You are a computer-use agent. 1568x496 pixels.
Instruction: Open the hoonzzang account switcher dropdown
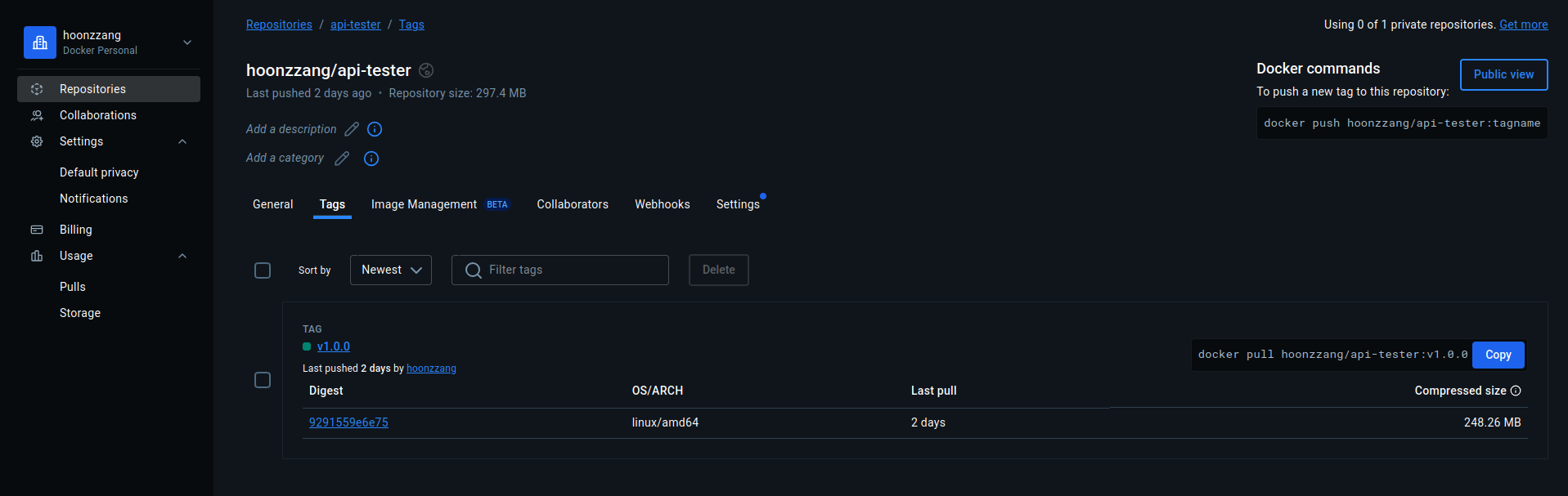(187, 42)
